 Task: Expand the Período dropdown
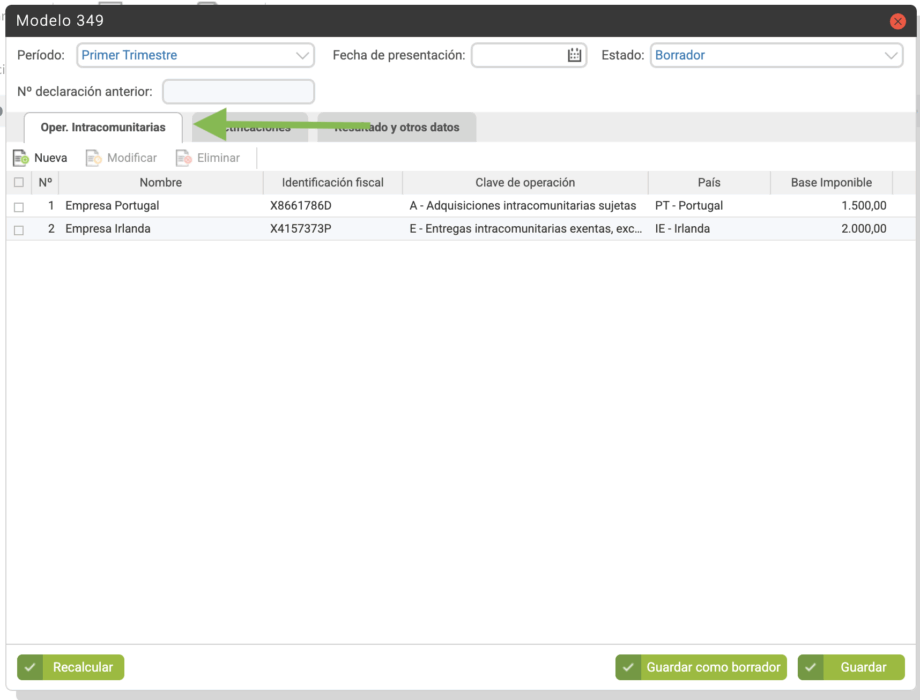point(302,56)
